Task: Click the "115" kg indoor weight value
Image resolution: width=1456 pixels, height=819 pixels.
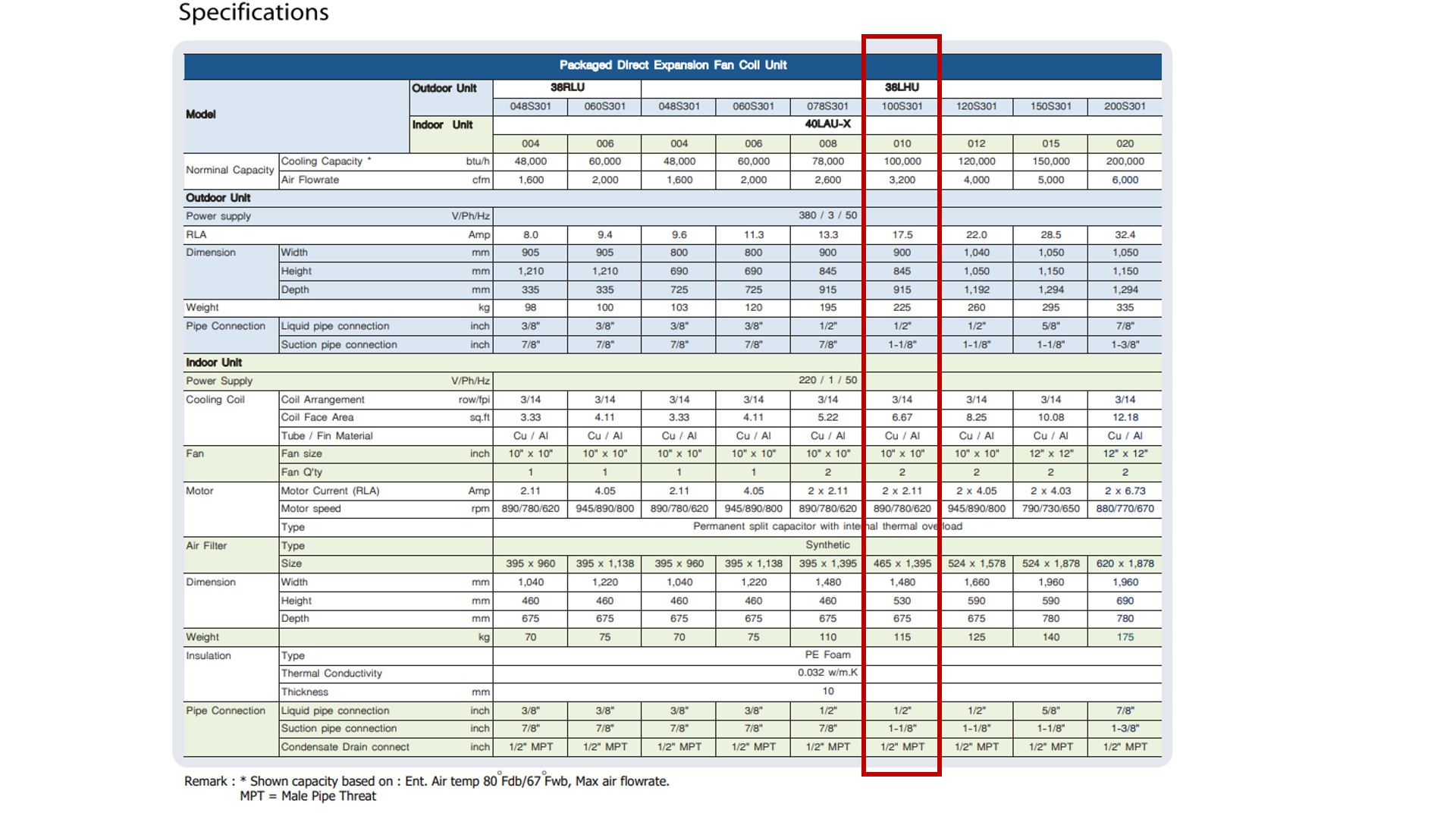Action: tap(902, 637)
